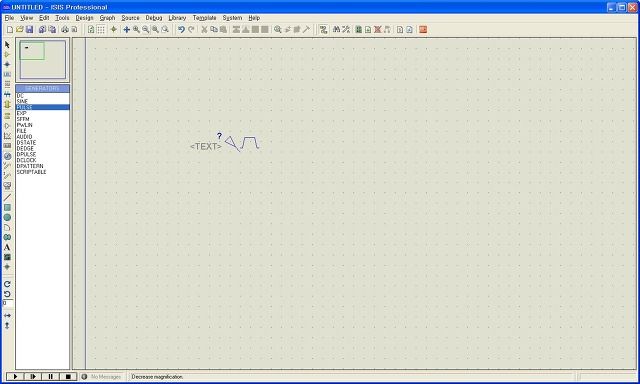Open the Debug menu
Image resolution: width=640 pixels, height=384 pixels.
pos(154,18)
